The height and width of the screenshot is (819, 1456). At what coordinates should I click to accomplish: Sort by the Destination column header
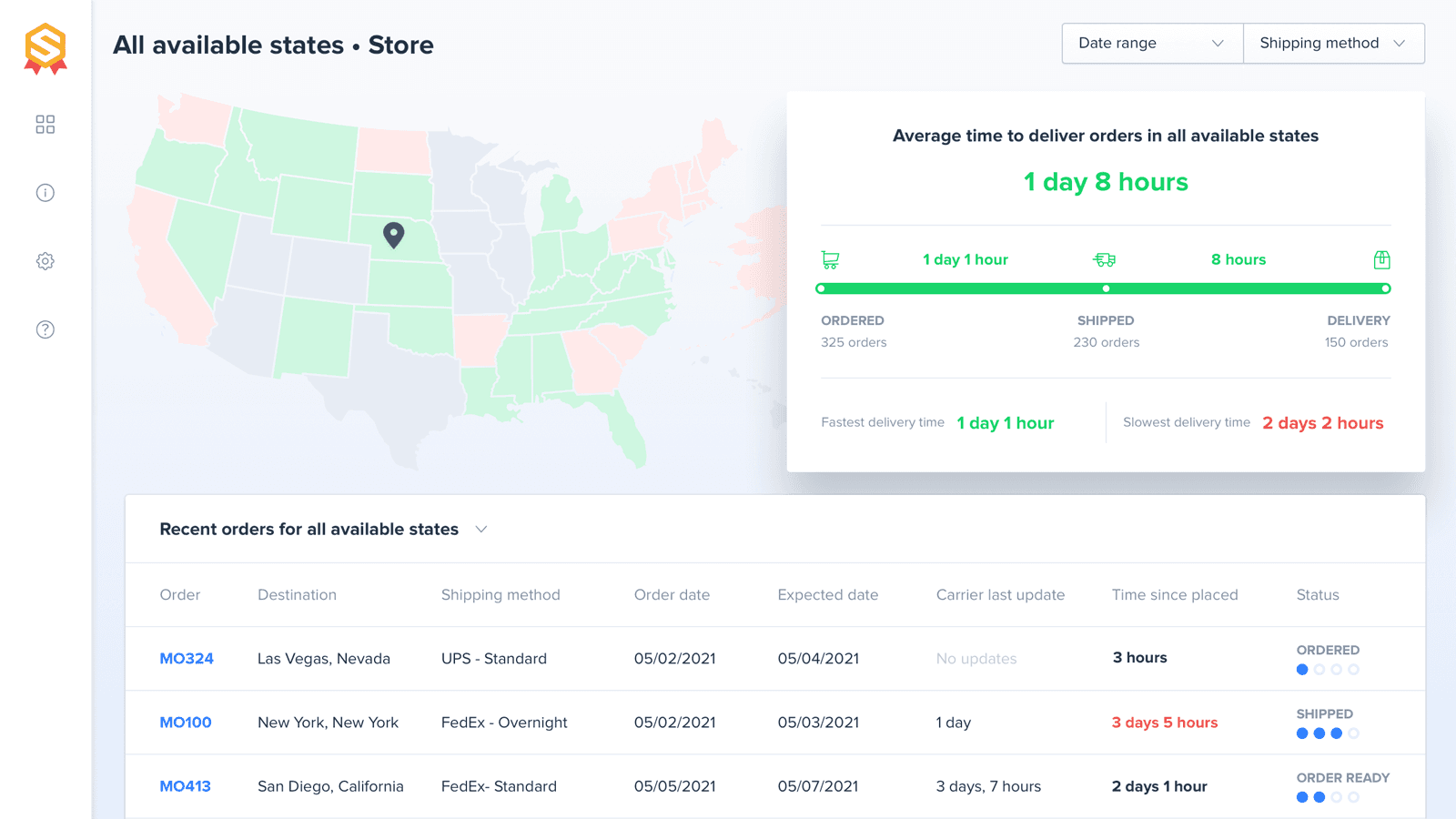(x=297, y=594)
